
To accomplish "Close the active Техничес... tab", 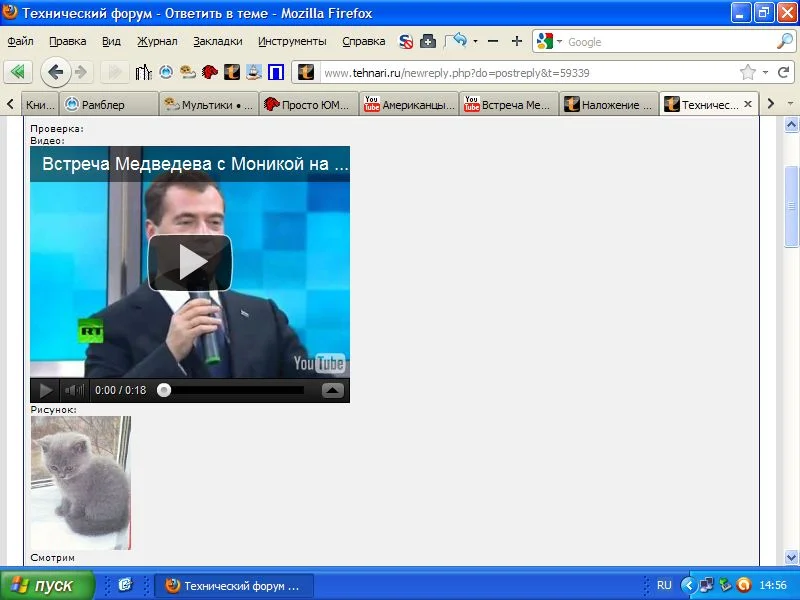I will tap(748, 104).
